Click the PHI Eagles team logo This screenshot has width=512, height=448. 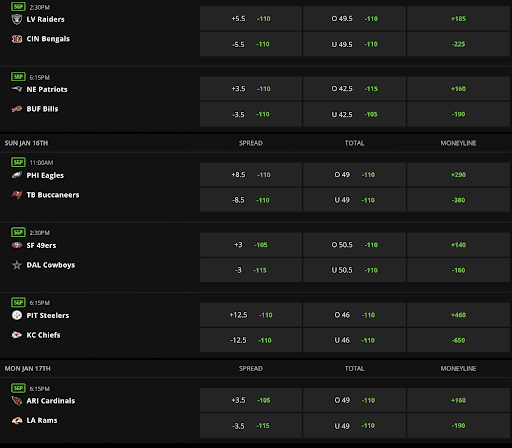[x=17, y=175]
